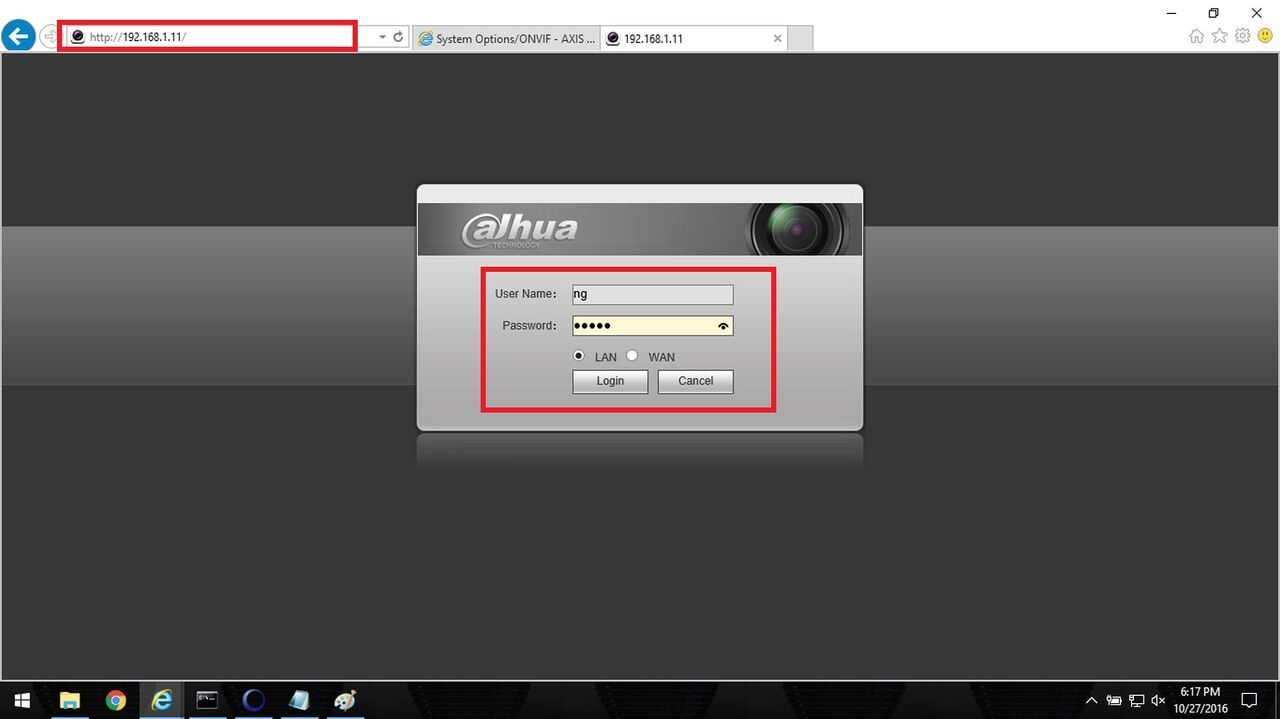Switch to System Options/ONVIF - AXIS tab
This screenshot has width=1280, height=719.
(x=507, y=38)
